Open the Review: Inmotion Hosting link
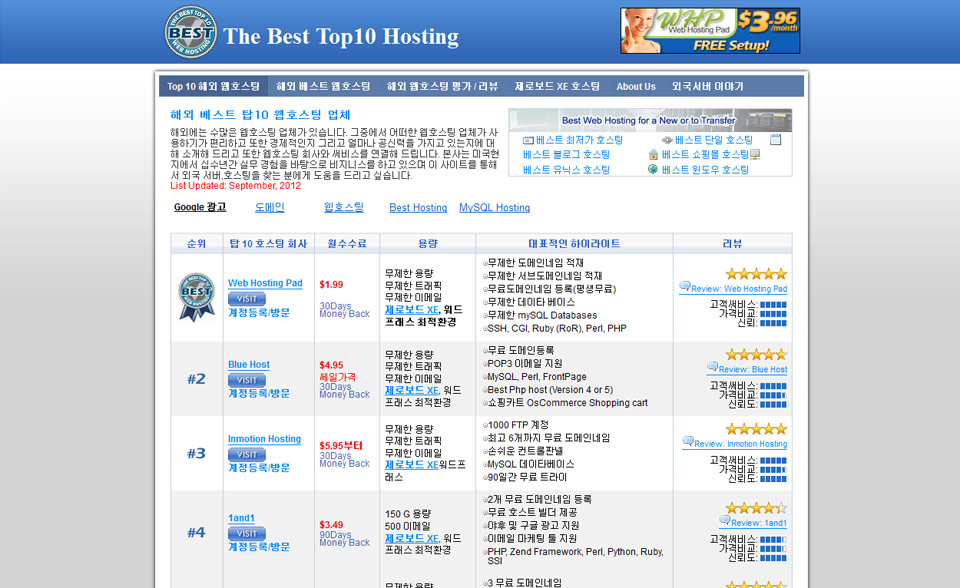Screen dimensions: 960x588 pos(740,444)
